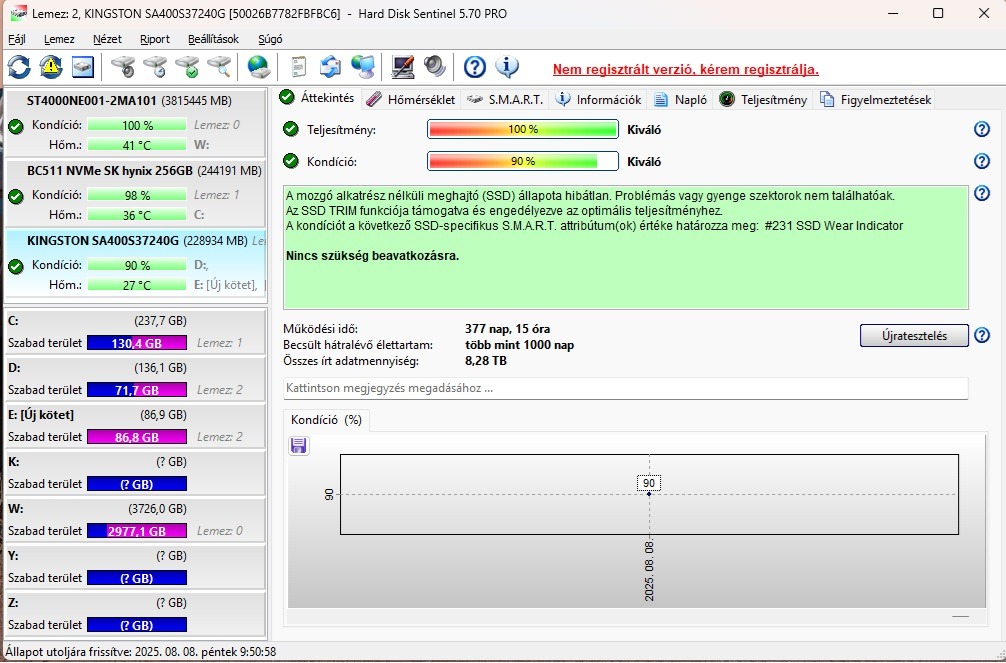Click the info speech bubble toolbar icon
This screenshot has height=663, width=1006.
[x=507, y=67]
